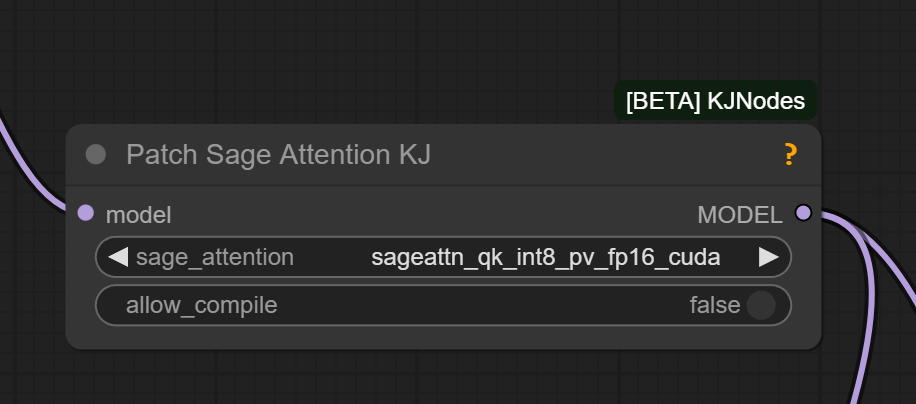Open the orange question mark help

pos(790,154)
